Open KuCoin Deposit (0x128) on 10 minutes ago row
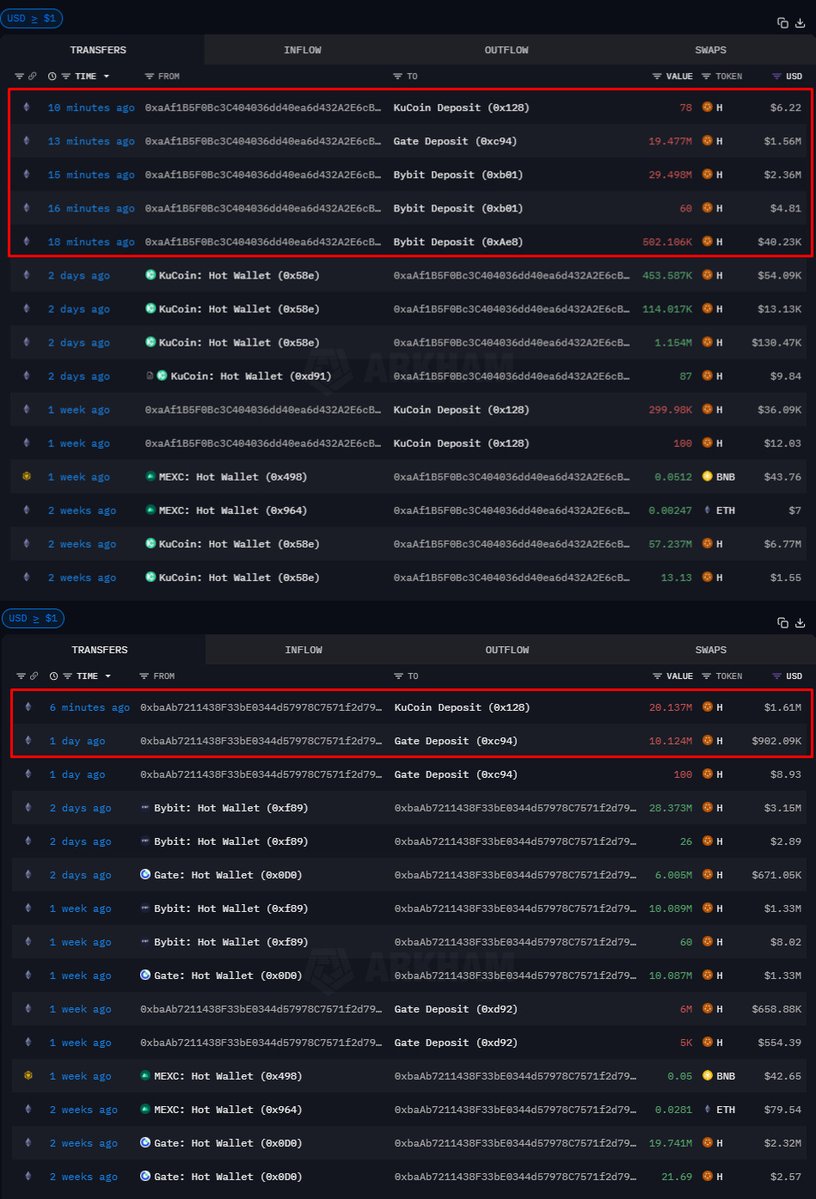 pyautogui.click(x=461, y=108)
